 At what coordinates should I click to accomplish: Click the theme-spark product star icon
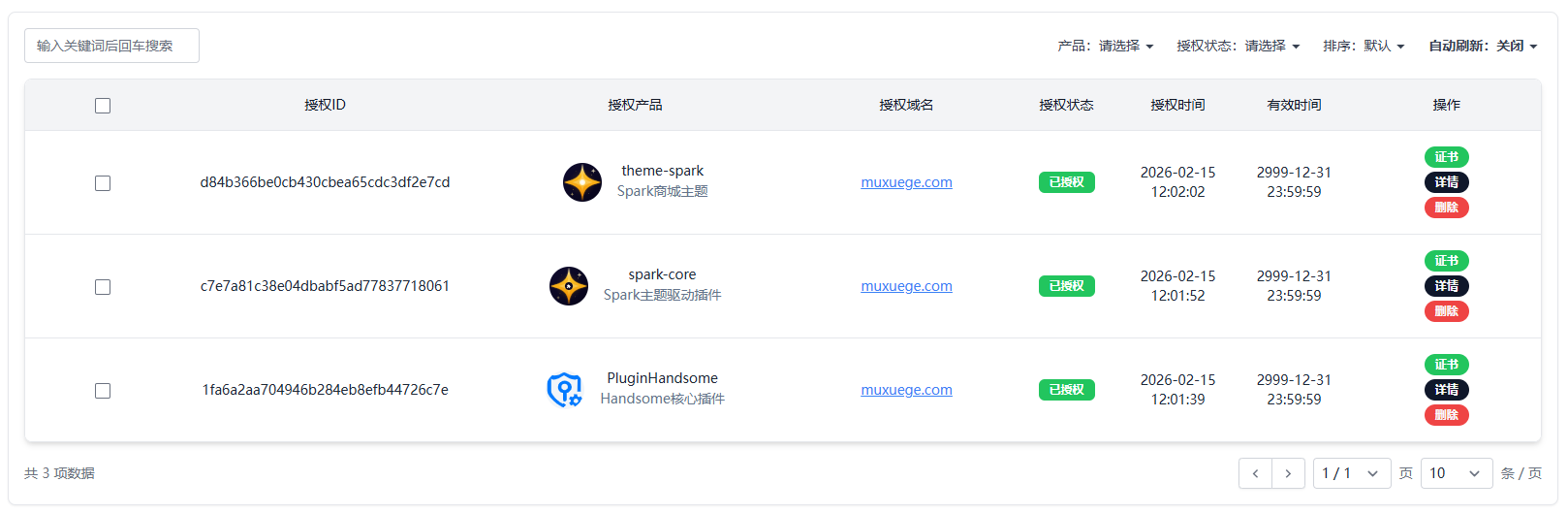(581, 182)
